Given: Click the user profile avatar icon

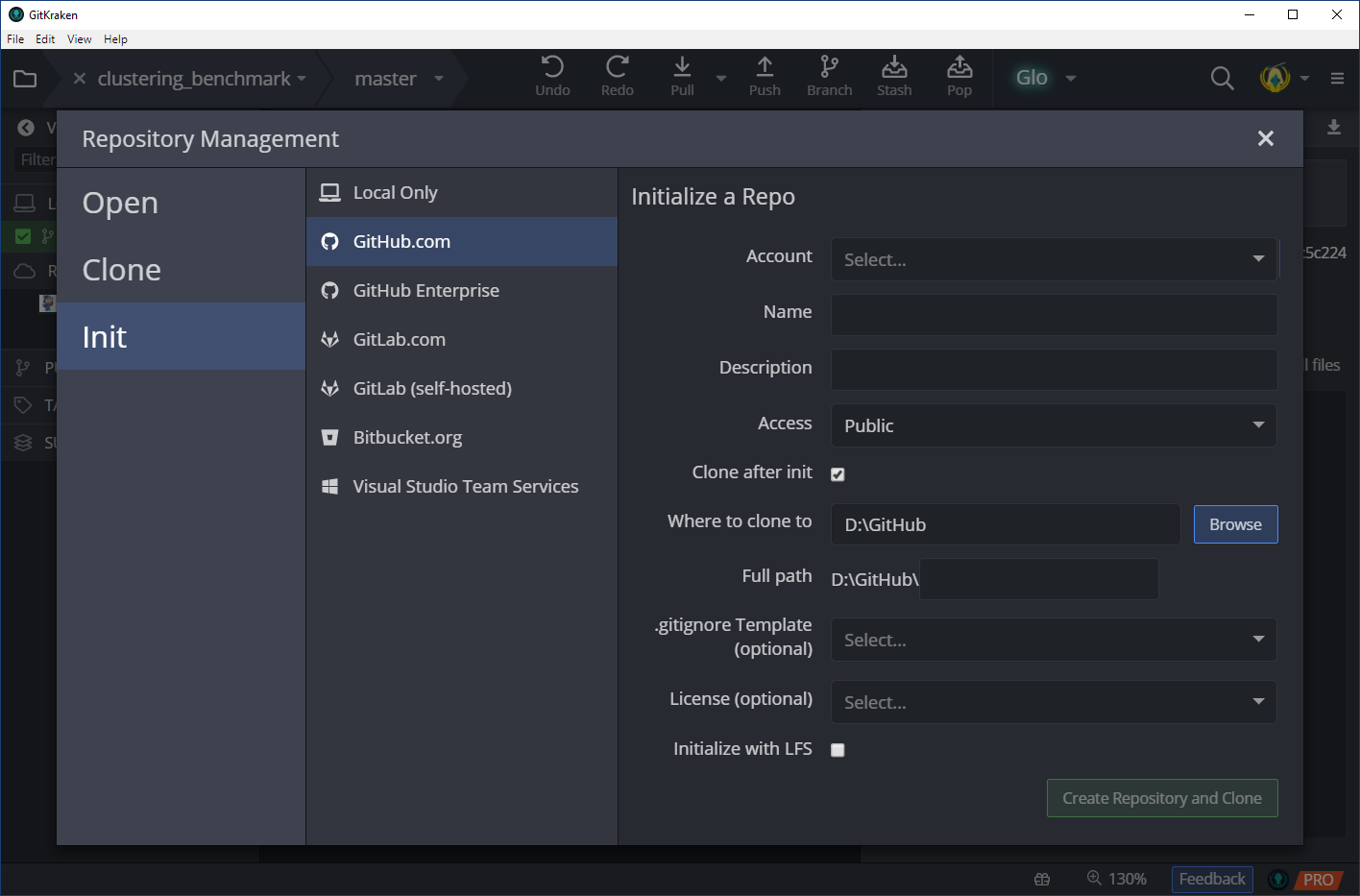Looking at the screenshot, I should coord(1275,78).
